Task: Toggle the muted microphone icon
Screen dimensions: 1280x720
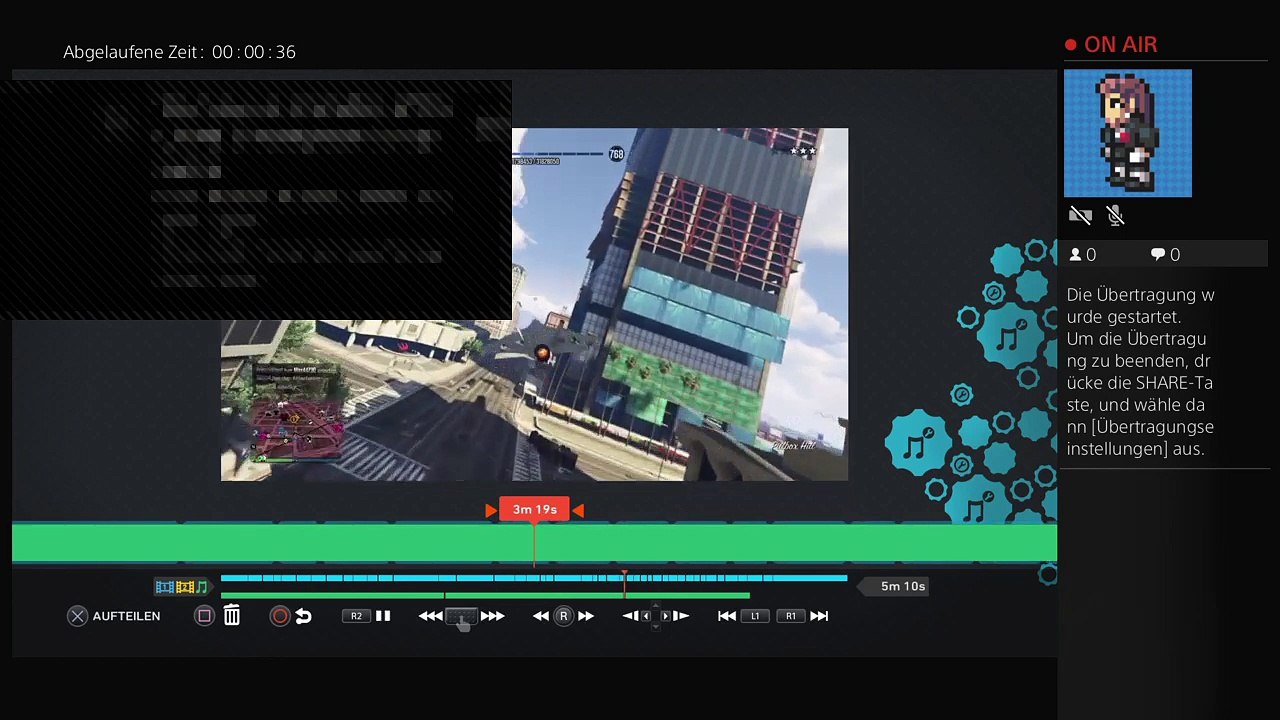Action: pyautogui.click(x=1116, y=215)
